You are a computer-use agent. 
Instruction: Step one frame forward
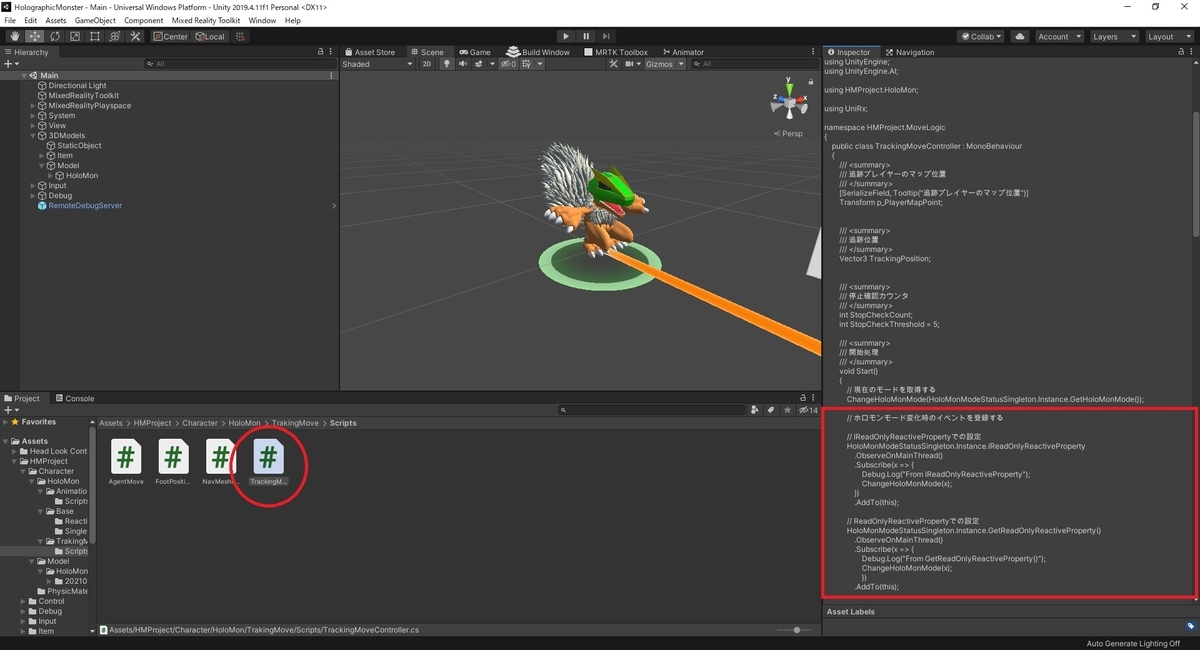tap(608, 36)
